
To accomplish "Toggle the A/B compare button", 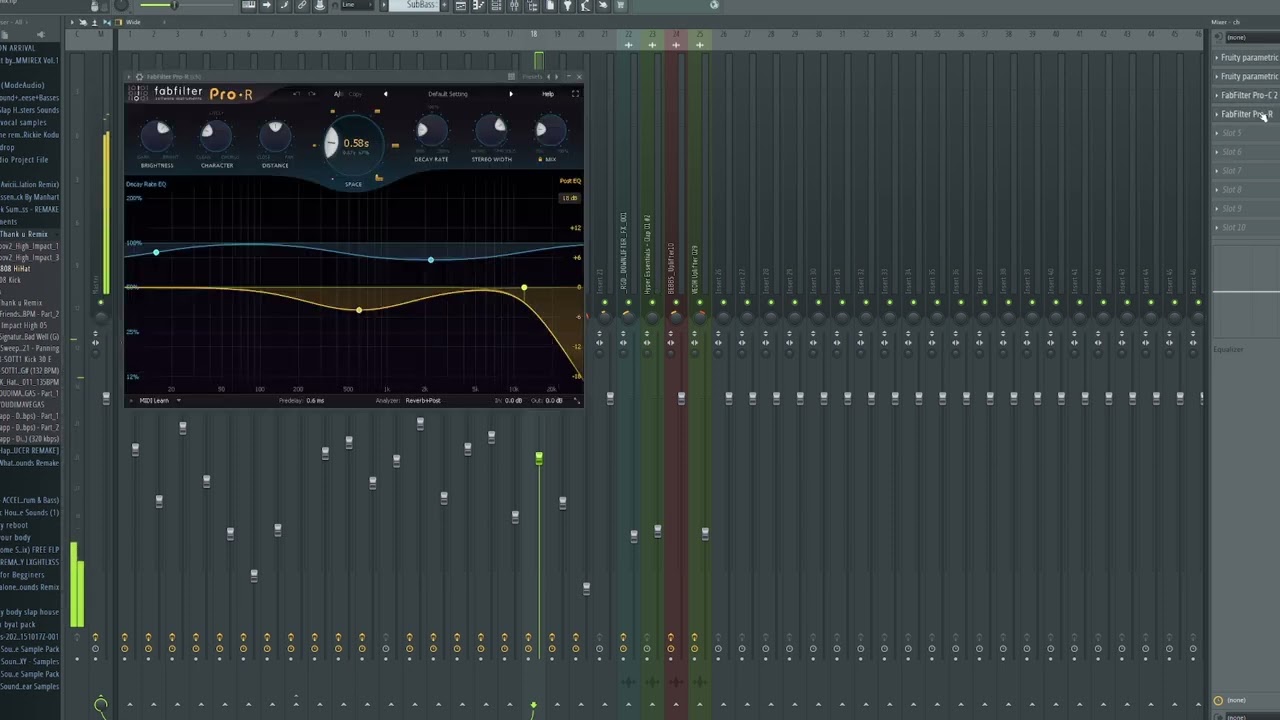I will click(x=338, y=94).
